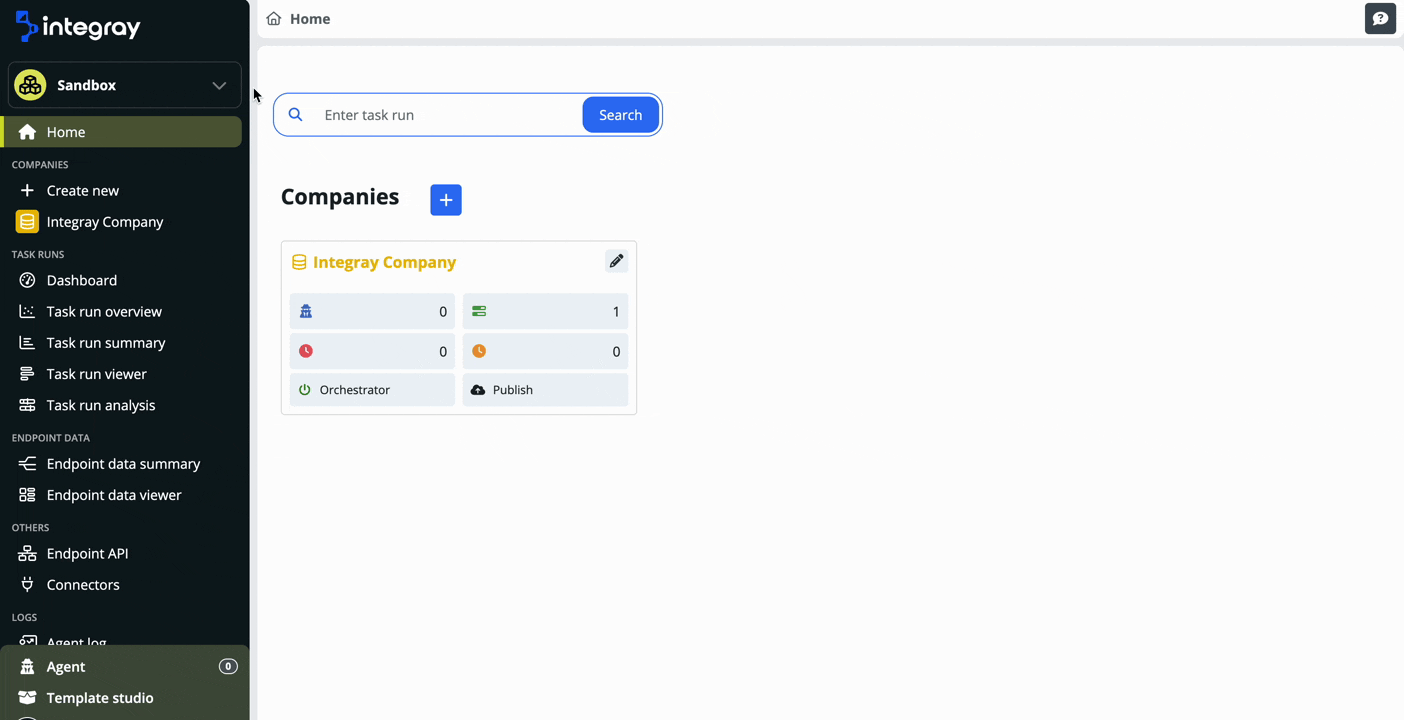Click the chat bubble icon in top-right corner
Viewport: 1404px width, 720px height.
click(1380, 18)
